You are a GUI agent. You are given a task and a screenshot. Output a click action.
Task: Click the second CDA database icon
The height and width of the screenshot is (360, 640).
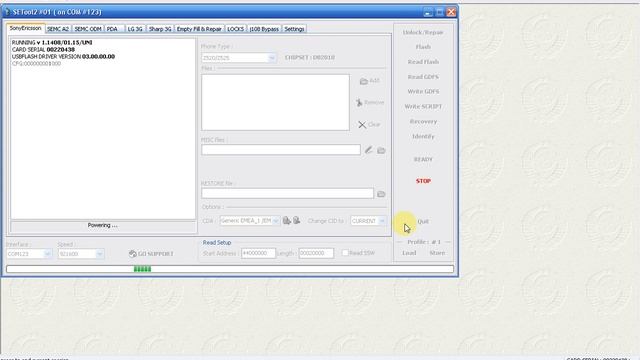tap(297, 220)
